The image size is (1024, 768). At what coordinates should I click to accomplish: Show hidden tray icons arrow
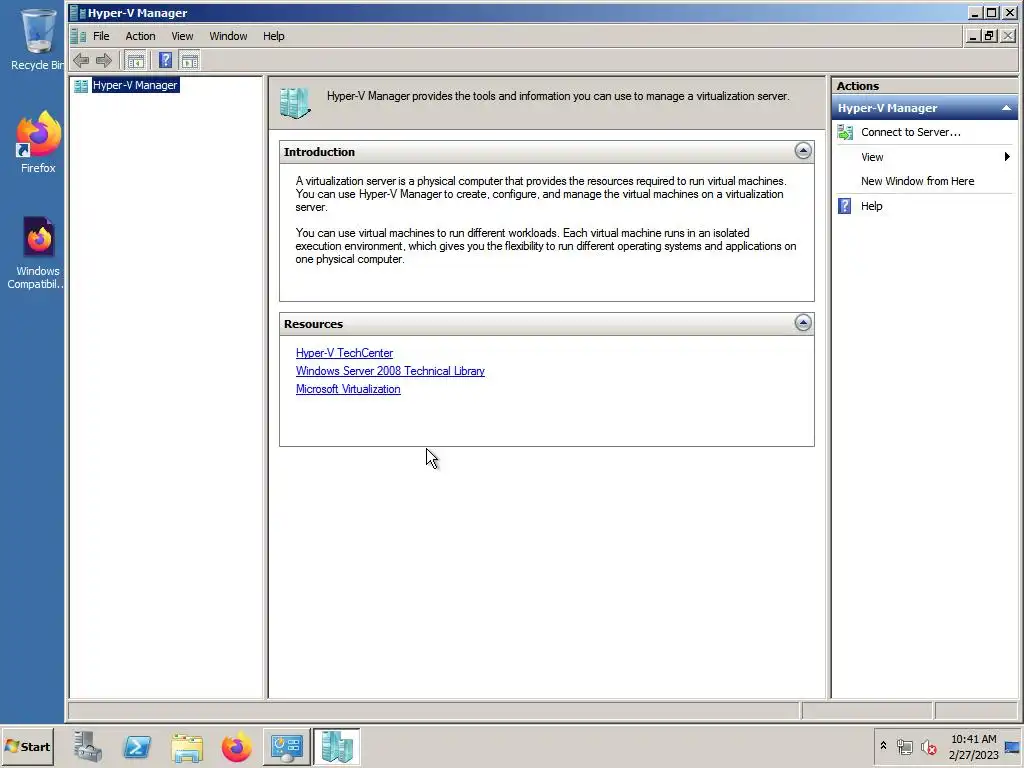[883, 746]
